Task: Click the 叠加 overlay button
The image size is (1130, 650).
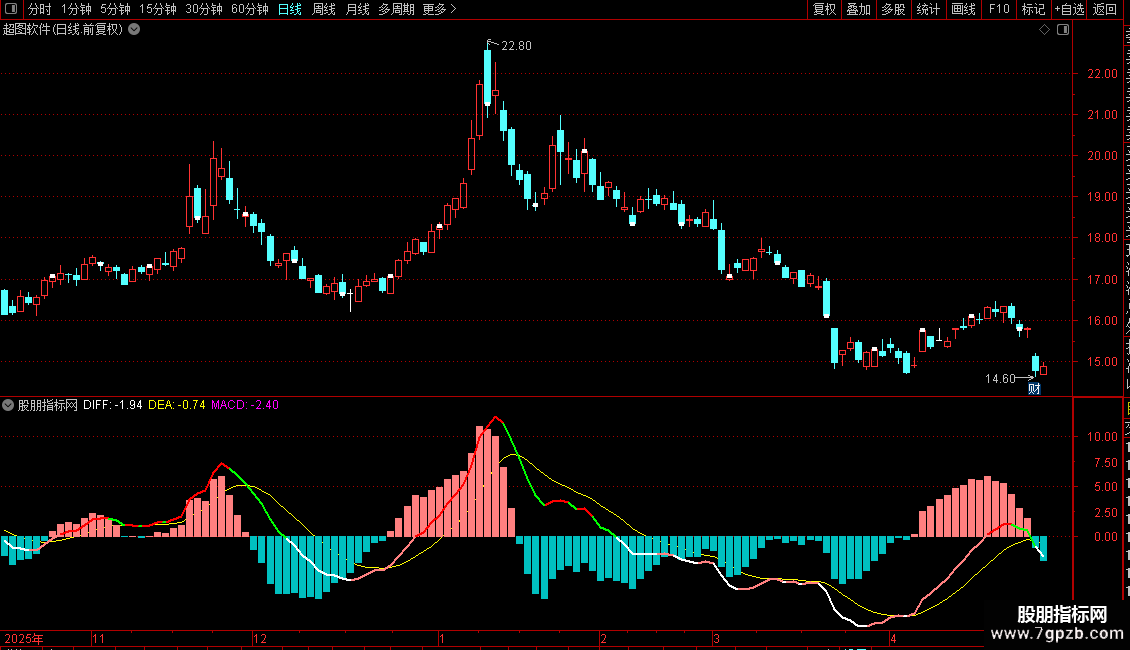Action: (858, 9)
